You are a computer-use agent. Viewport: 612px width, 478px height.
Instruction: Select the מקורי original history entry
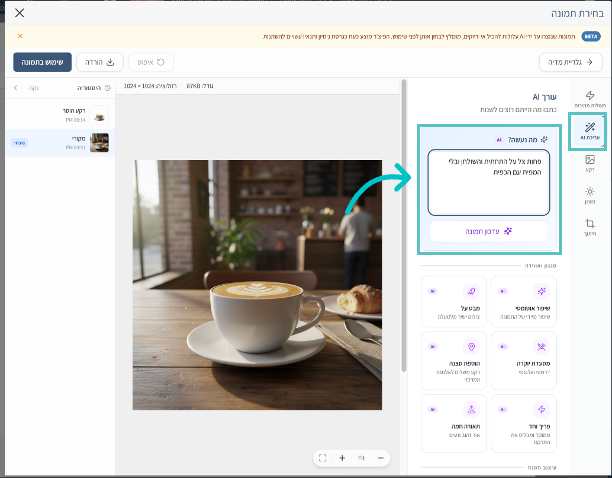[60, 142]
